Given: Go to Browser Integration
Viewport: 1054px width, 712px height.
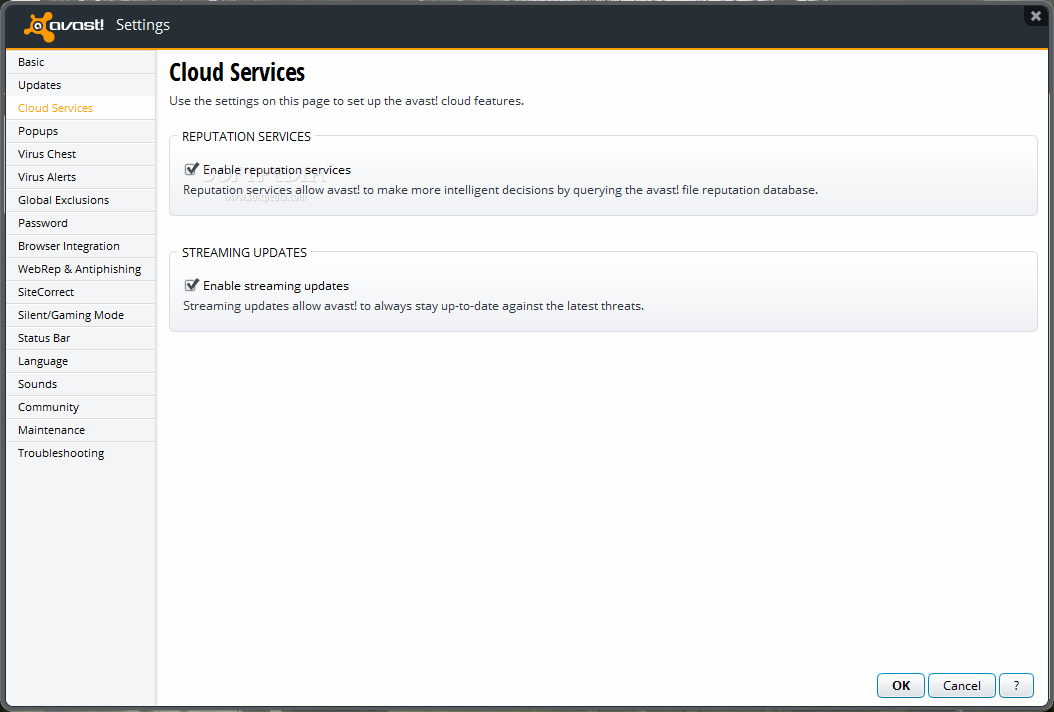Looking at the screenshot, I should pos(81,246).
